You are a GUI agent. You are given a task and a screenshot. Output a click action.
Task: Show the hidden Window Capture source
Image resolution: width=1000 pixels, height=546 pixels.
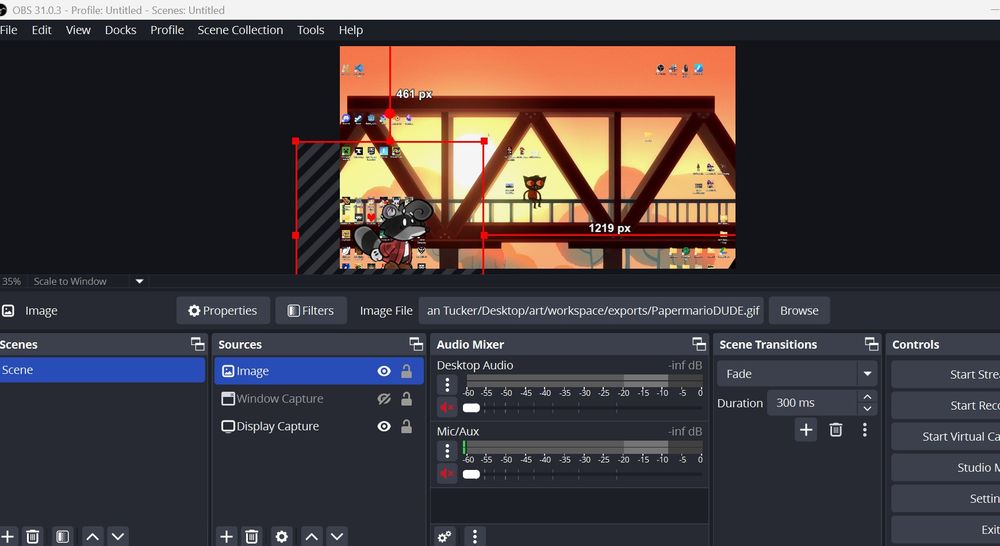(384, 399)
